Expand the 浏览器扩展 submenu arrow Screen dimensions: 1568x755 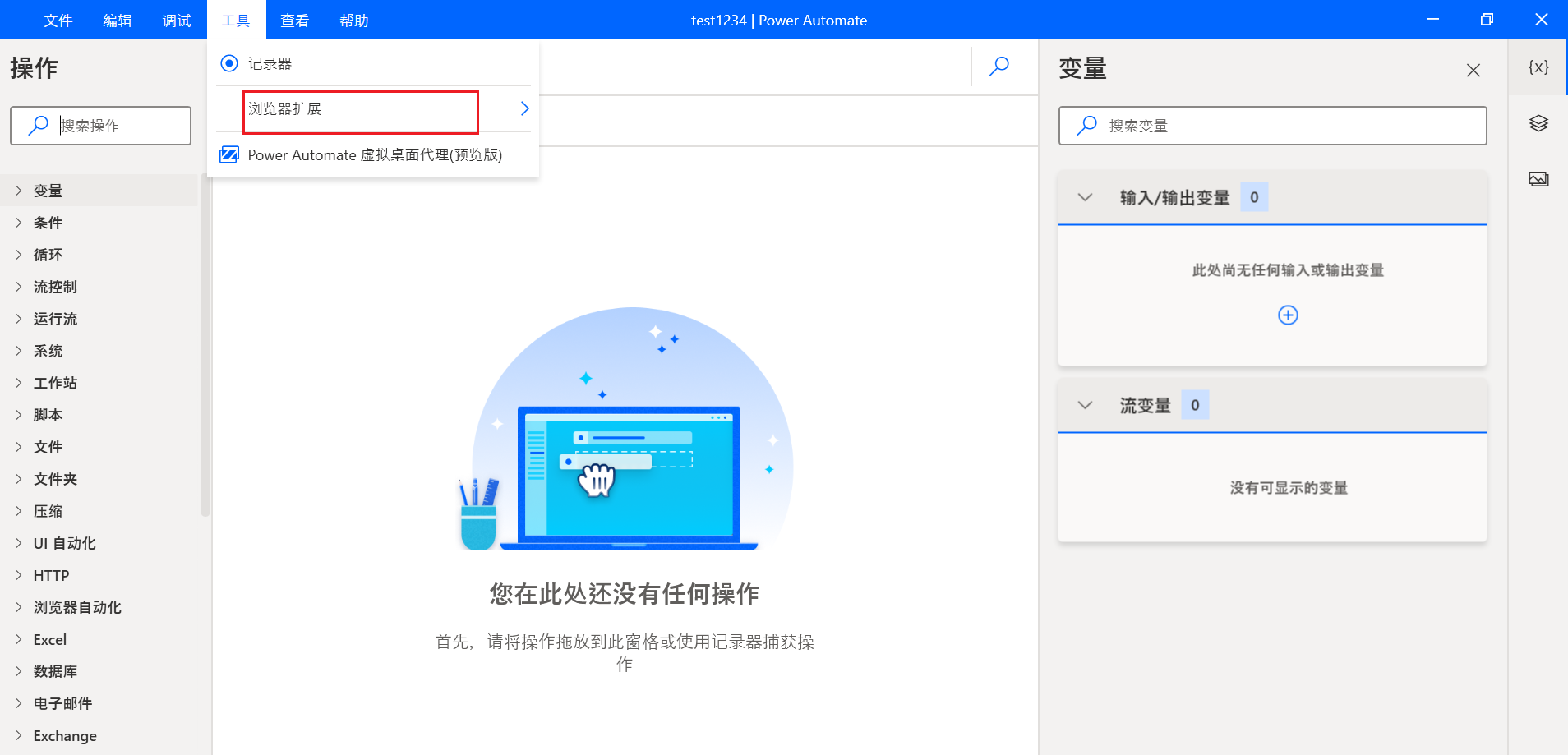click(x=524, y=108)
